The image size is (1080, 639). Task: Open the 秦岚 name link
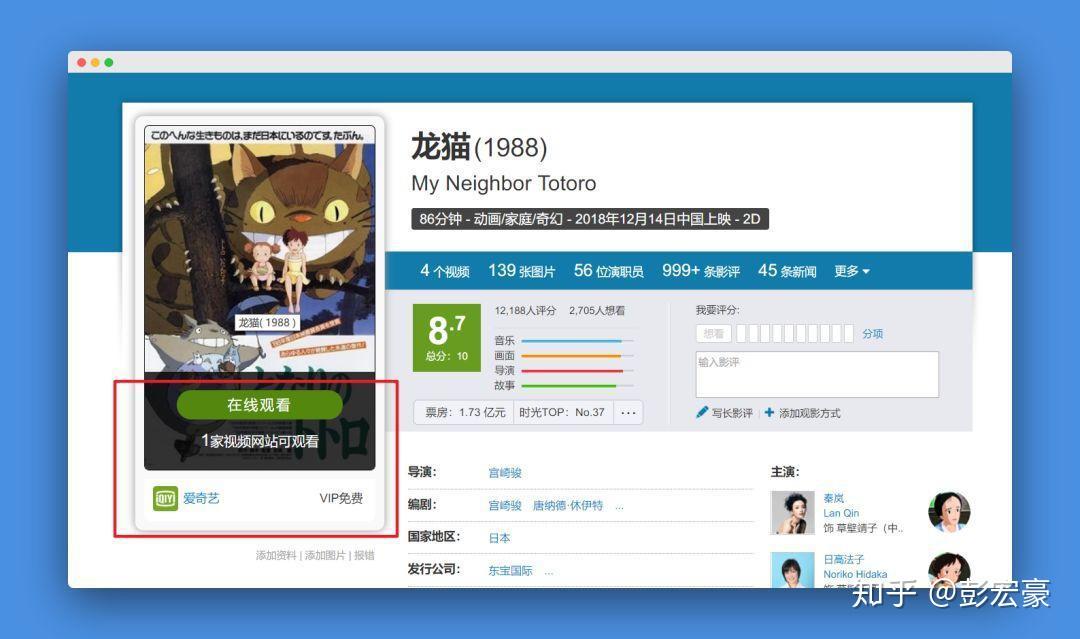(x=833, y=498)
